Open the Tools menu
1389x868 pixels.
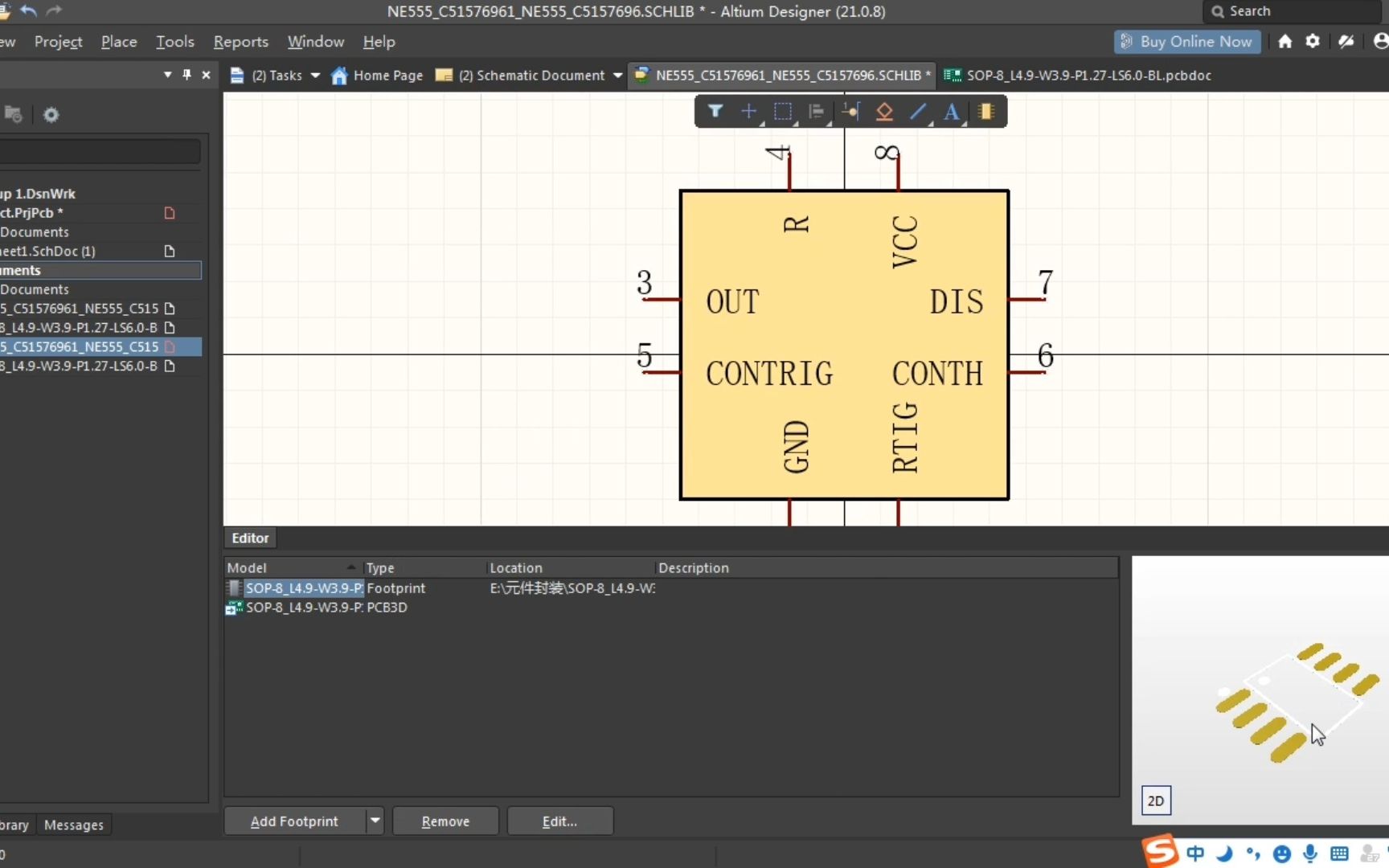(x=174, y=41)
